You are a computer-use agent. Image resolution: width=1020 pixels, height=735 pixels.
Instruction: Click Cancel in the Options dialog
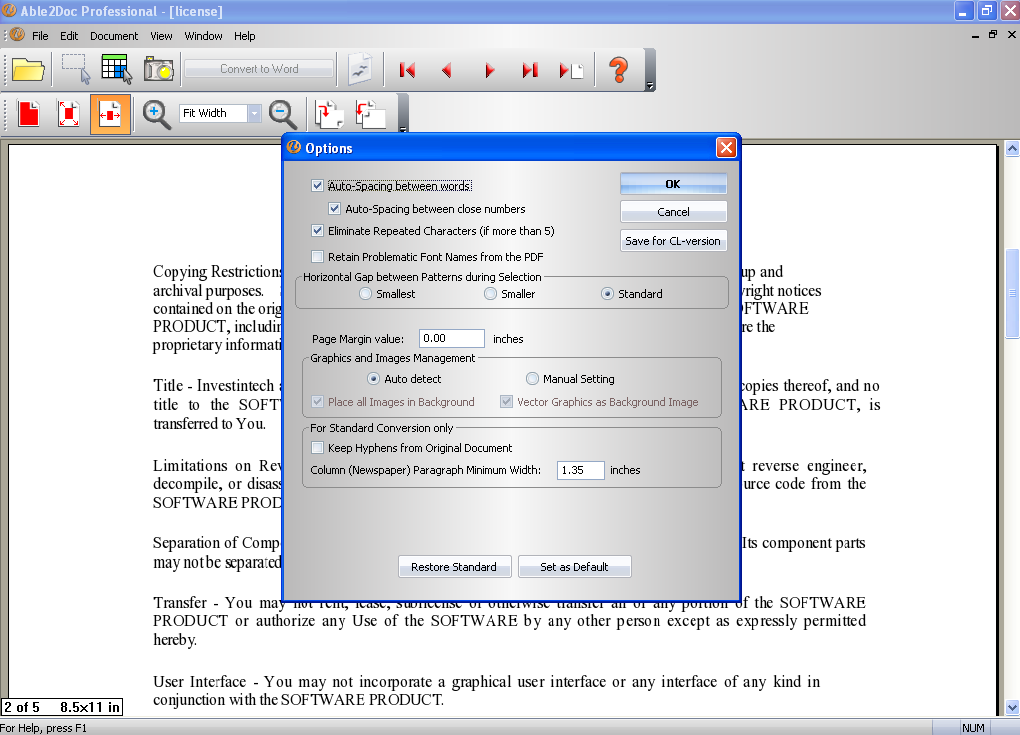(x=673, y=211)
